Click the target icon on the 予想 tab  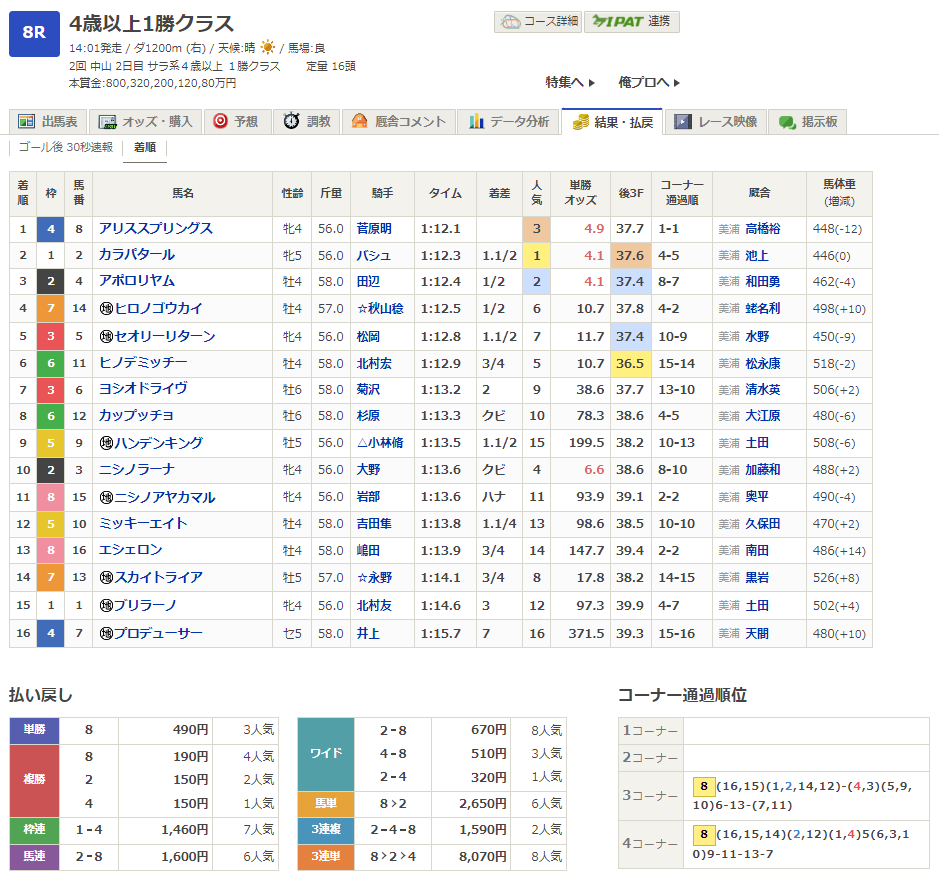click(x=220, y=121)
